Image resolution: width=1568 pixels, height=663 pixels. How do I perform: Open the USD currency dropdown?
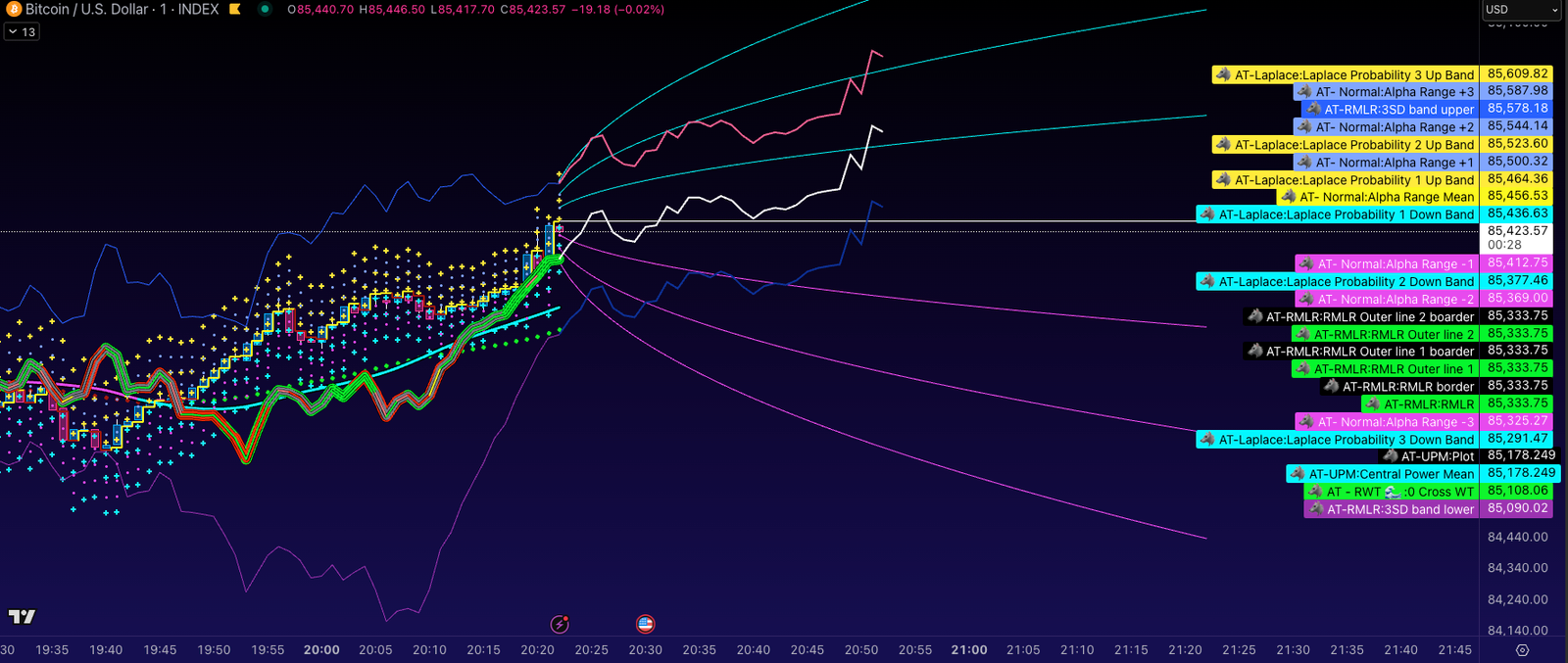pos(1521,10)
